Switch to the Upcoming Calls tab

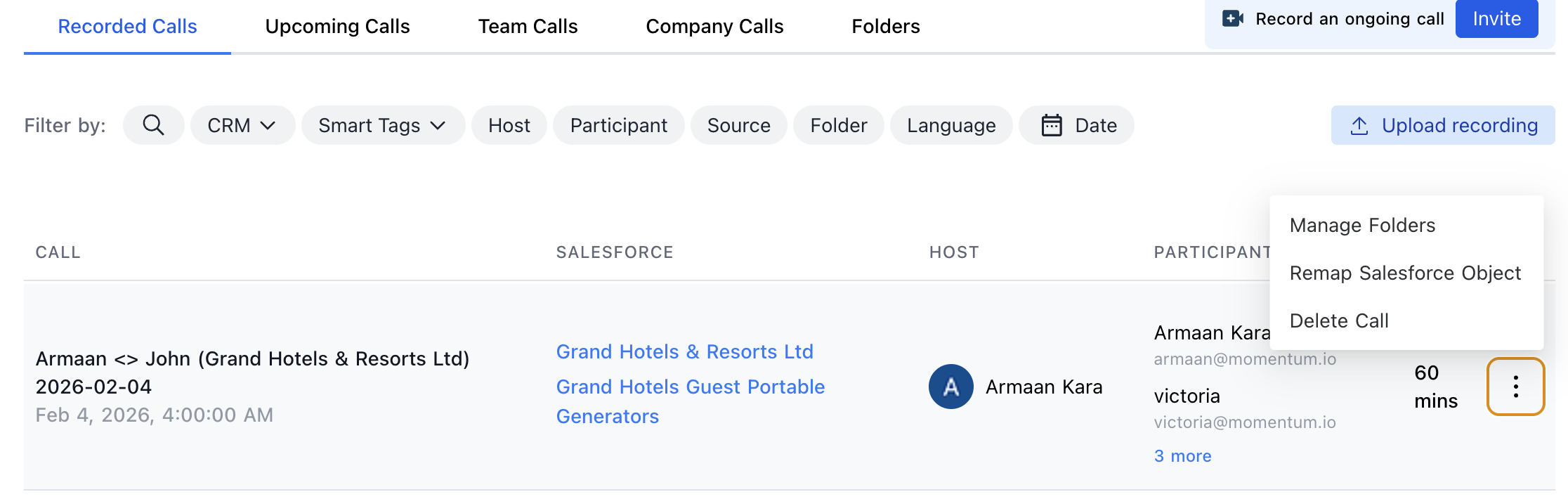[x=337, y=26]
